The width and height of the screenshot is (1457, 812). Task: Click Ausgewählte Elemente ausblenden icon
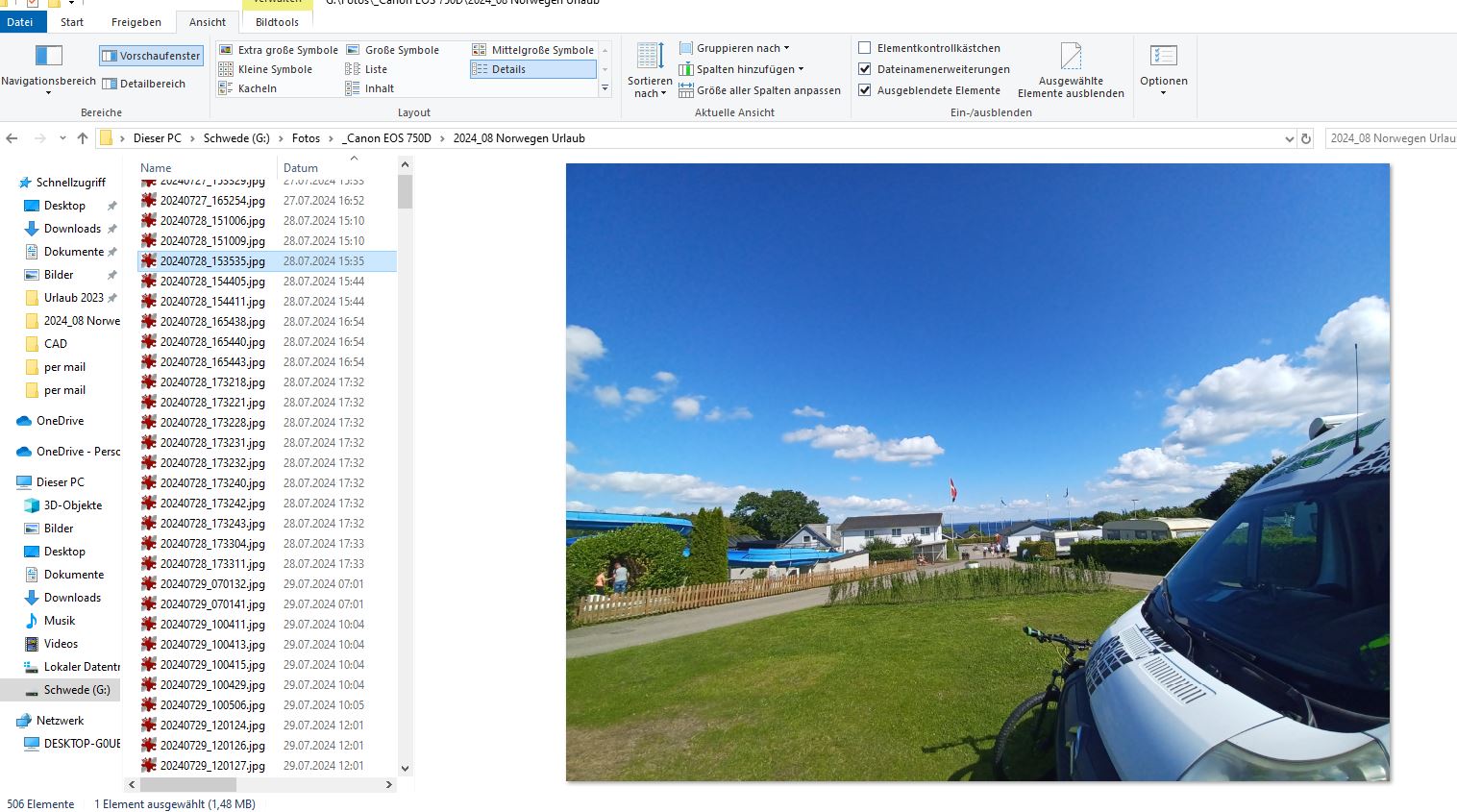click(x=1071, y=57)
